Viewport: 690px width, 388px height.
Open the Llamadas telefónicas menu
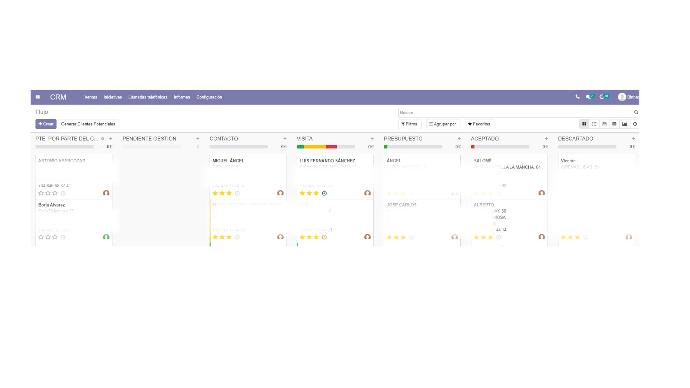pyautogui.click(x=148, y=97)
